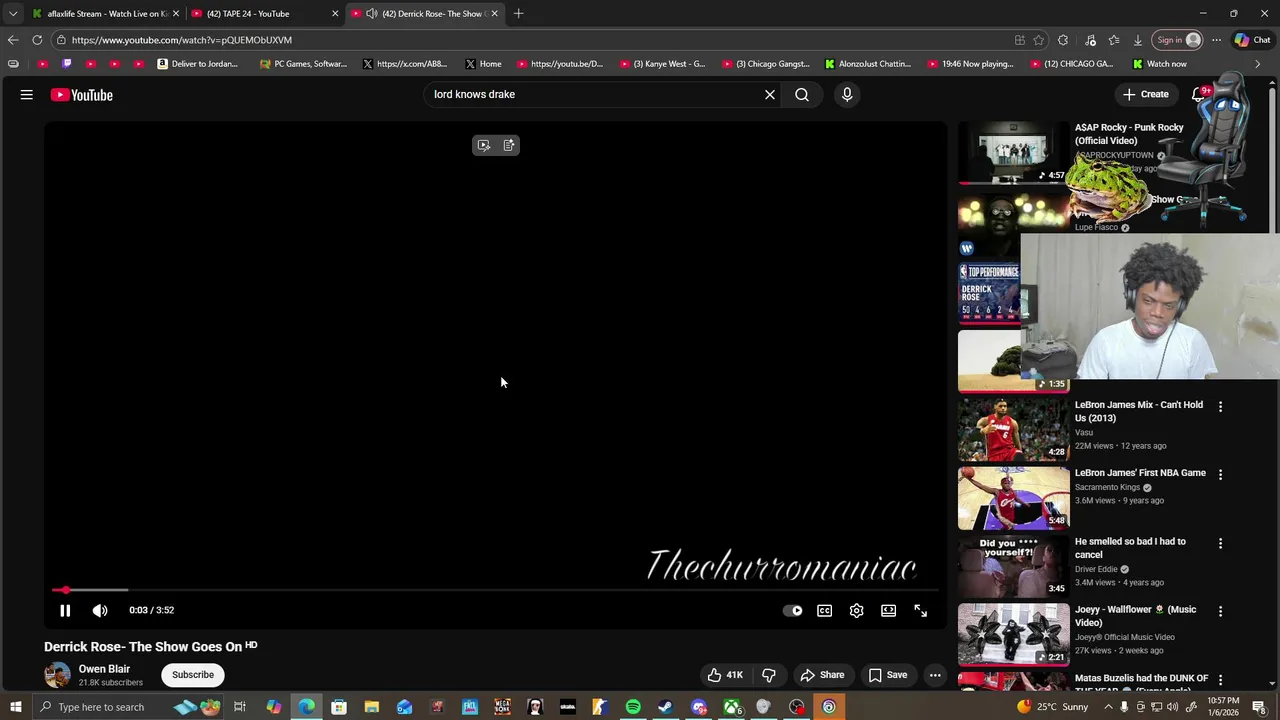Open a new browser tab
This screenshot has width=1280, height=720.
point(518,13)
